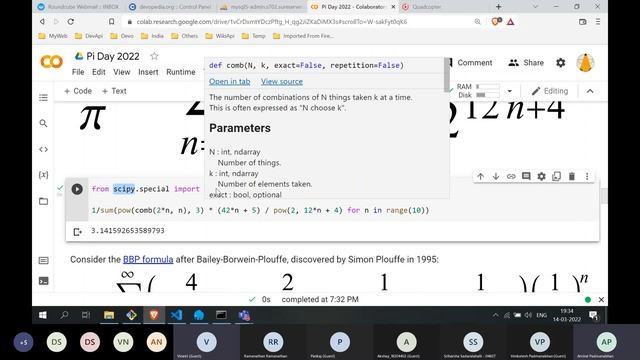
Task: Close the status bar with X
Action: pyautogui.click(x=601, y=300)
